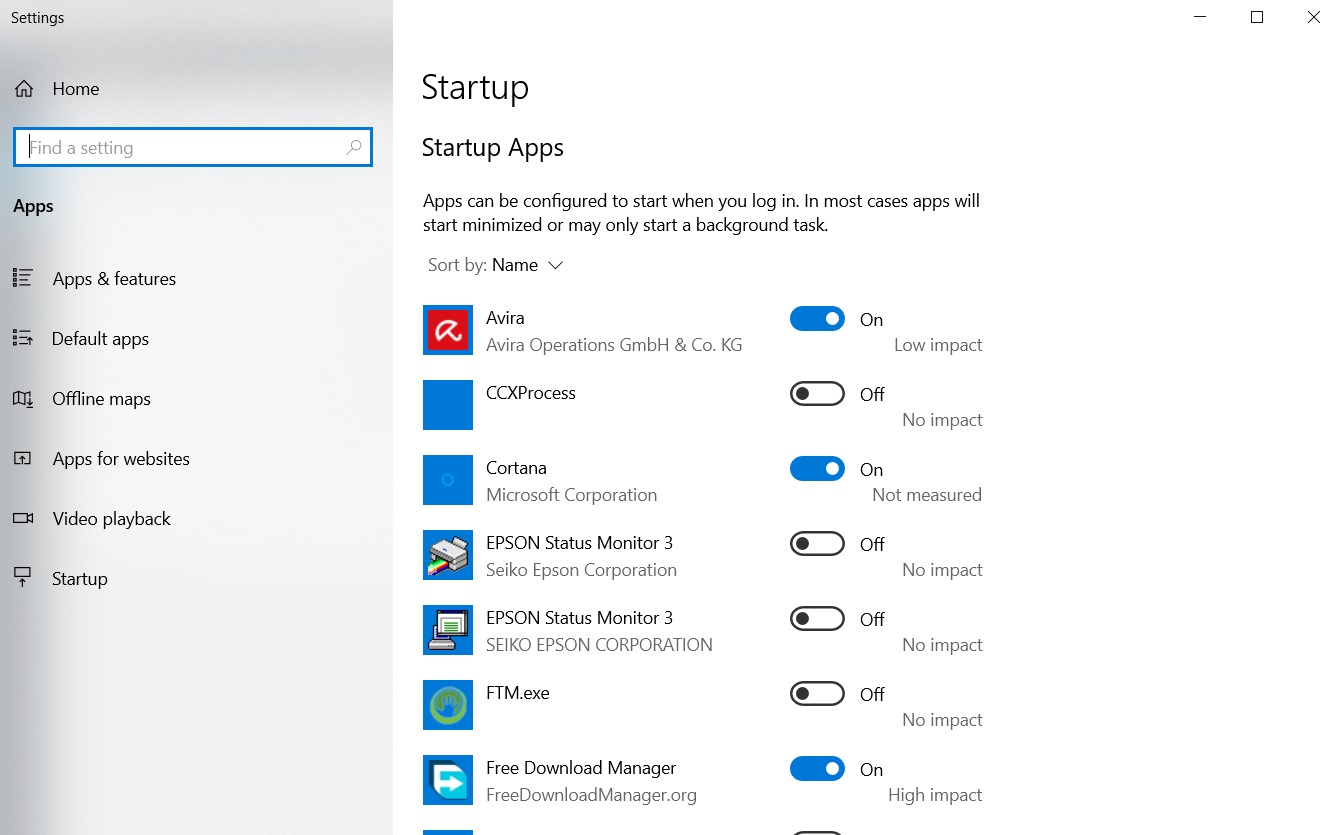Image resolution: width=1339 pixels, height=835 pixels.
Task: Click the High impact label
Action: (x=935, y=795)
